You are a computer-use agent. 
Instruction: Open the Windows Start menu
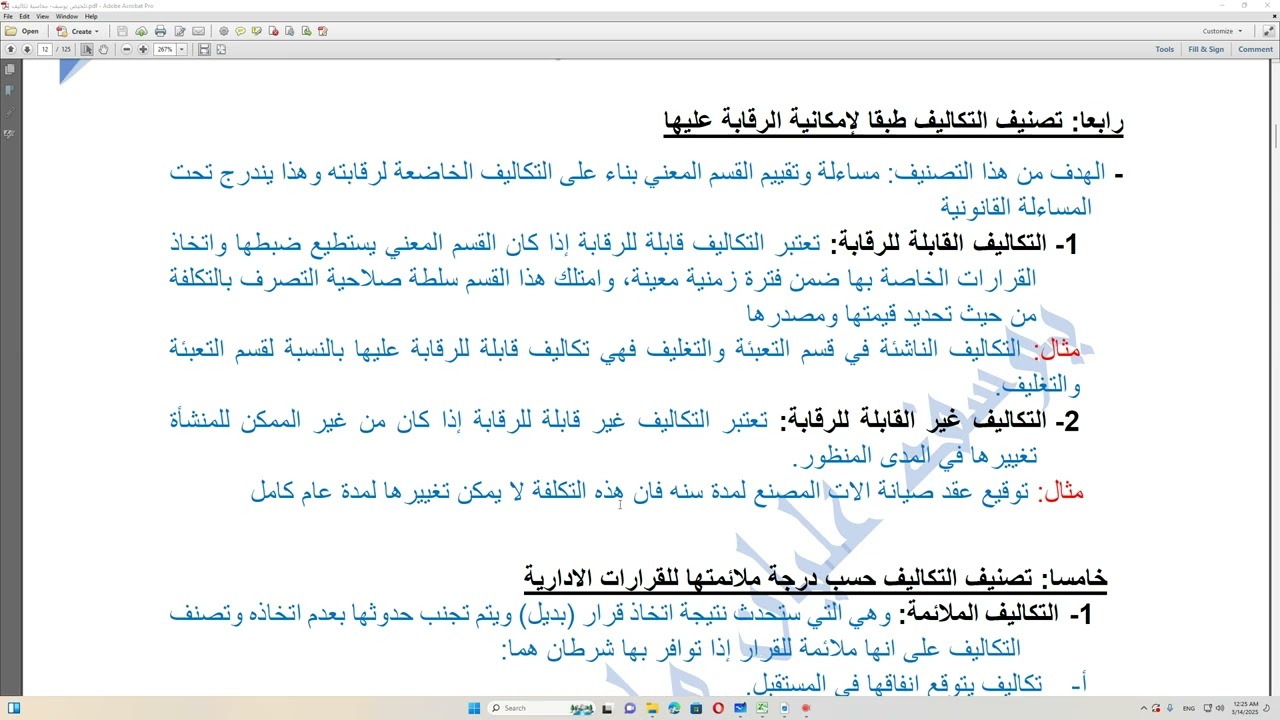(x=474, y=708)
